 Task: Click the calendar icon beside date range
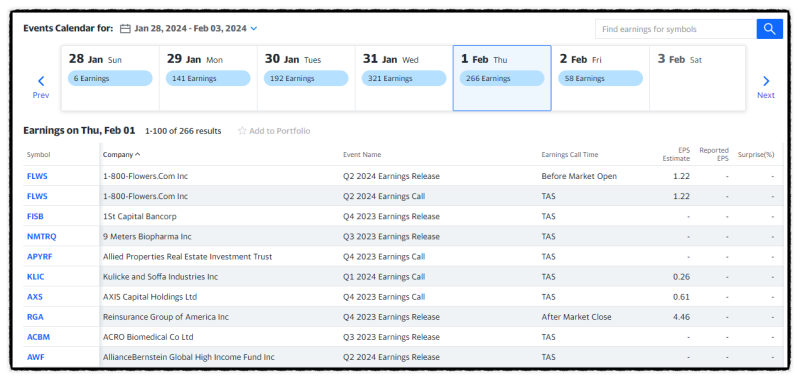click(125, 29)
